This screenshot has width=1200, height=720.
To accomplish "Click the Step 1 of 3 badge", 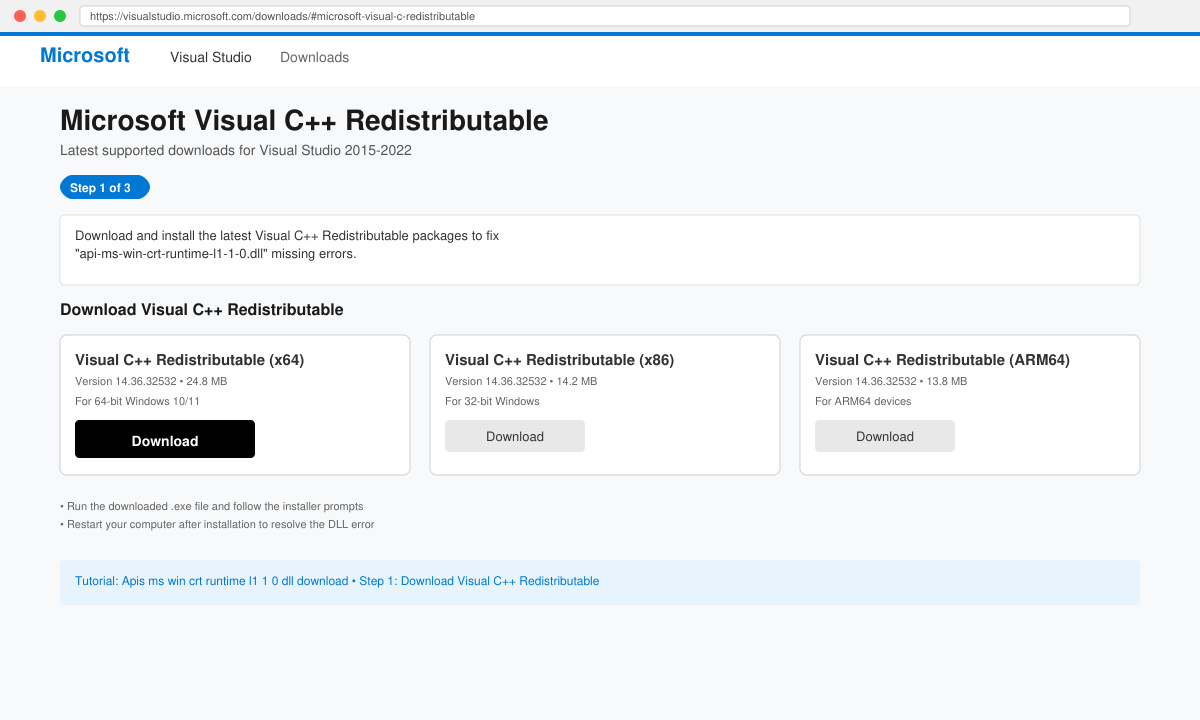I will (105, 187).
